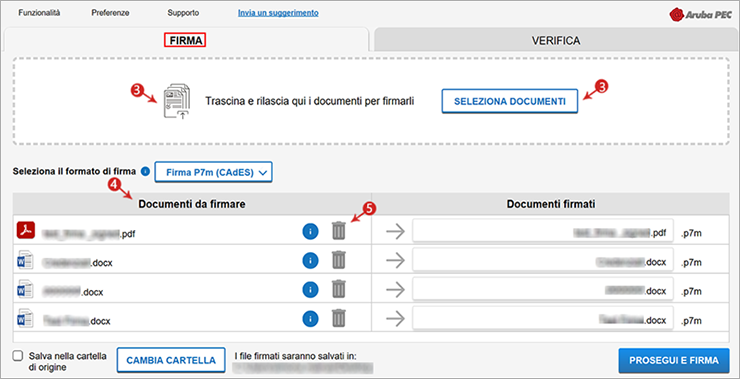Click the info icon beside signature format label
This screenshot has width=740, height=379.
(145, 171)
